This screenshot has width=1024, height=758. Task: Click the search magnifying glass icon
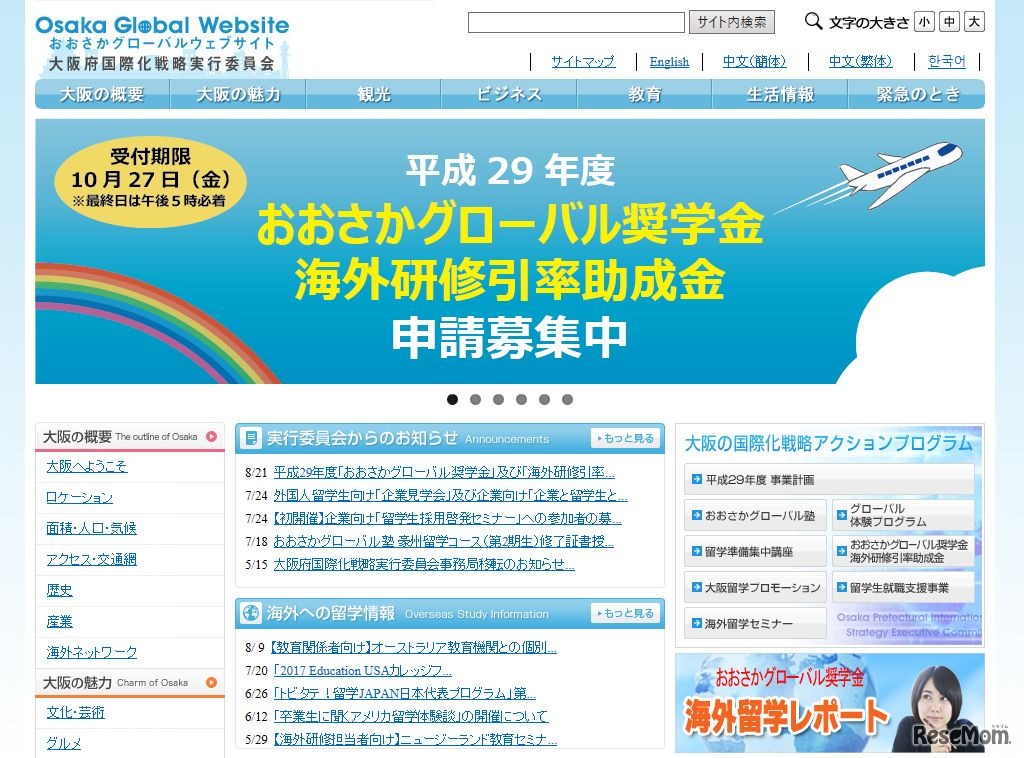point(812,20)
